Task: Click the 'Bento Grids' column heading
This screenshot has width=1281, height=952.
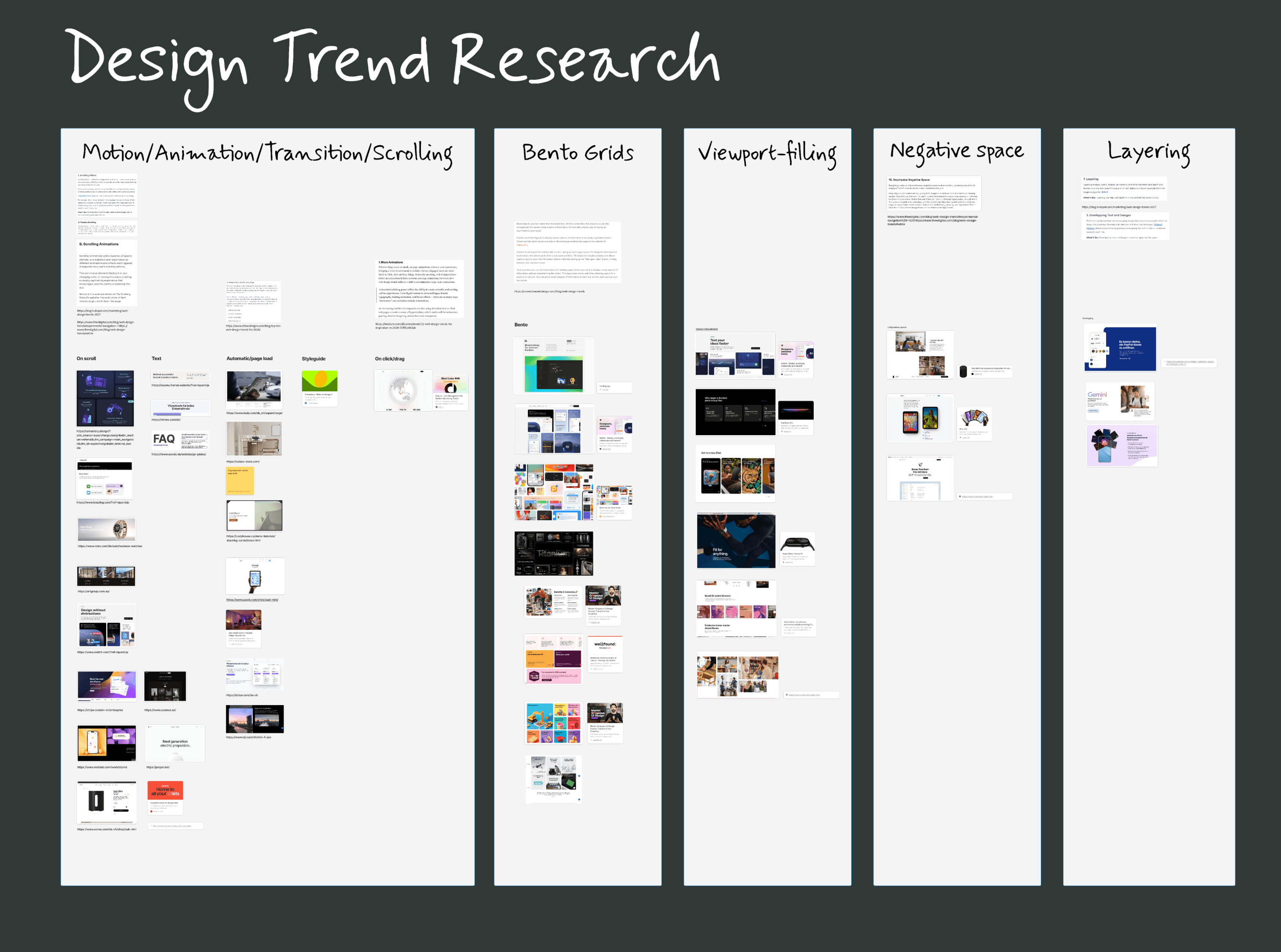Action: coord(577,153)
